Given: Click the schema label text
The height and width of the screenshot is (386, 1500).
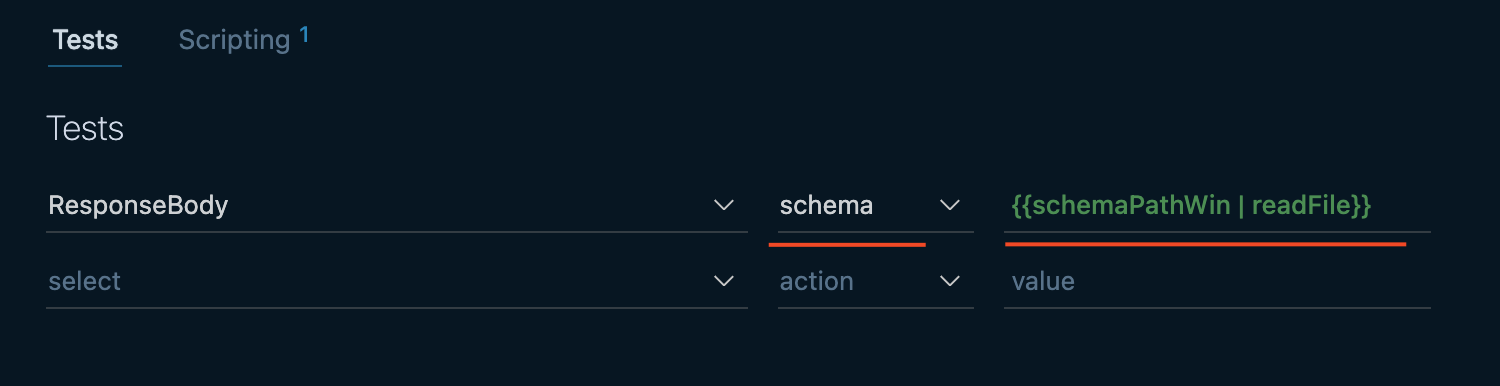Looking at the screenshot, I should tap(826, 206).
